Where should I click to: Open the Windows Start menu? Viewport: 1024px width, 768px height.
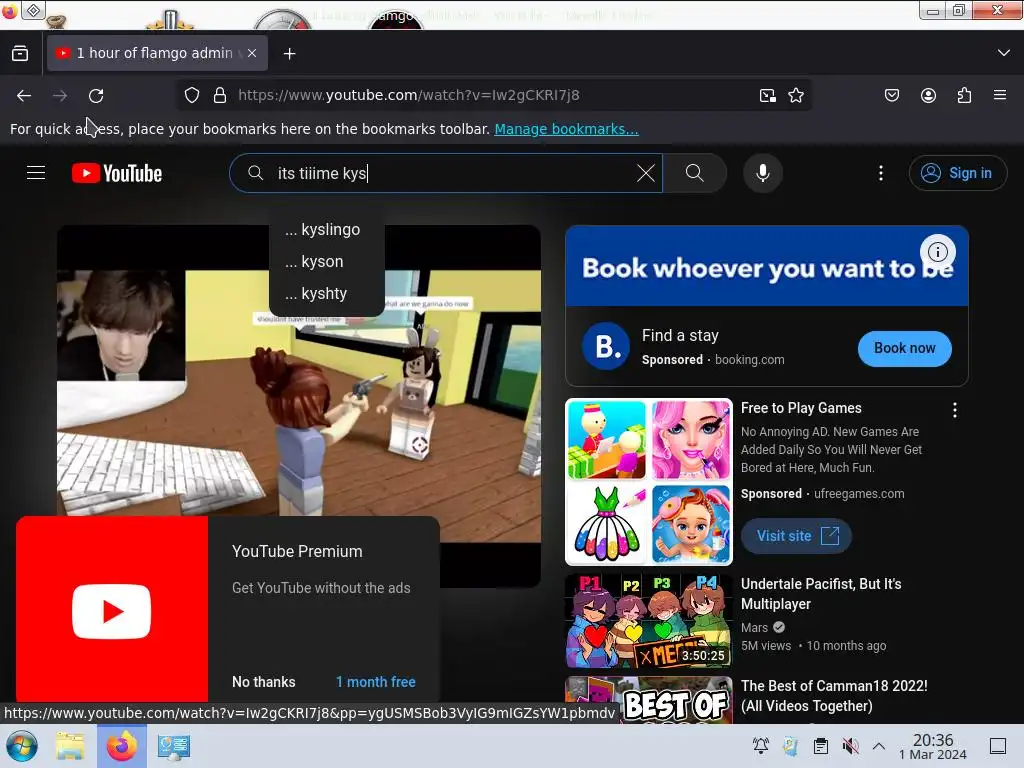pyautogui.click(x=22, y=746)
